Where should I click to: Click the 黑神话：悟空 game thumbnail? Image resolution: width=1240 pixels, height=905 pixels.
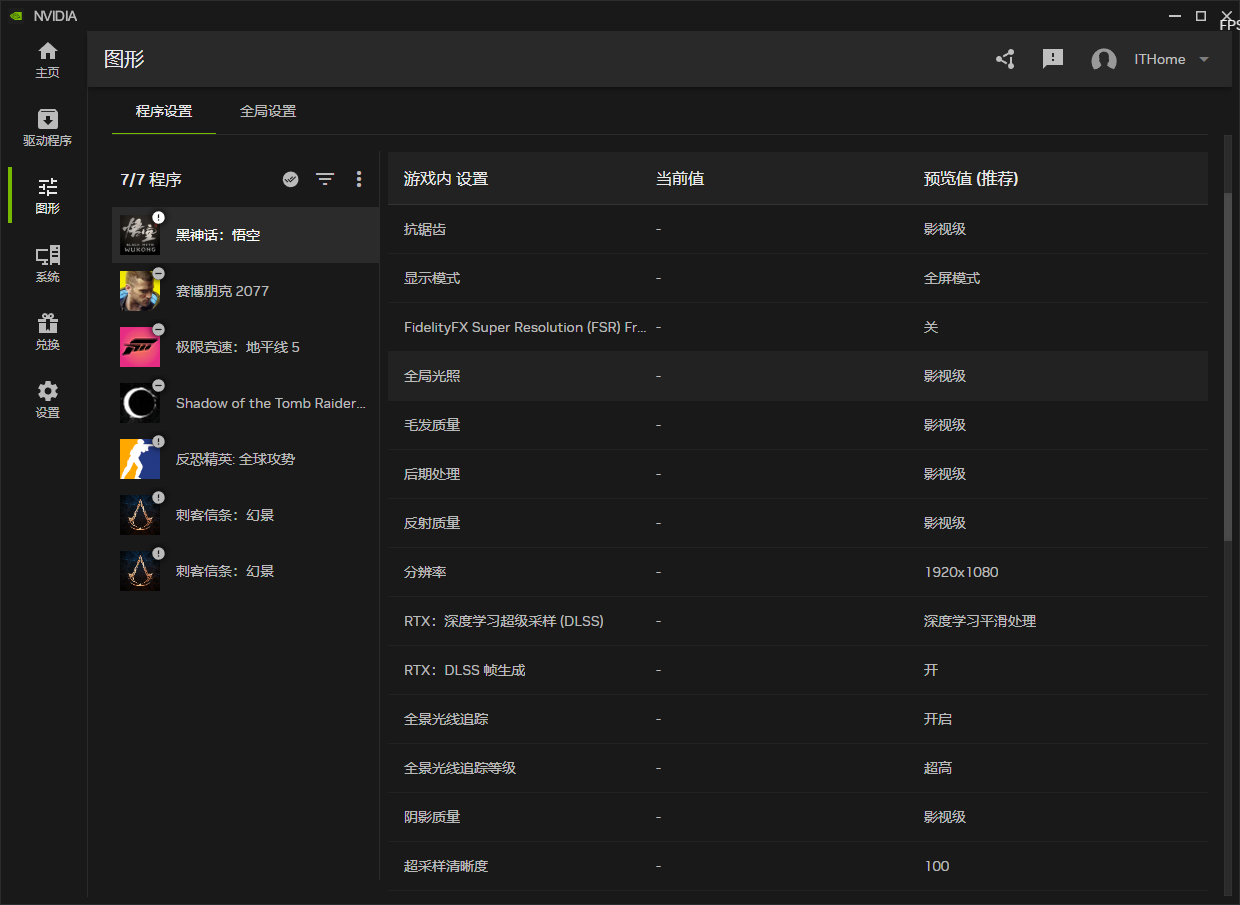[x=140, y=234]
